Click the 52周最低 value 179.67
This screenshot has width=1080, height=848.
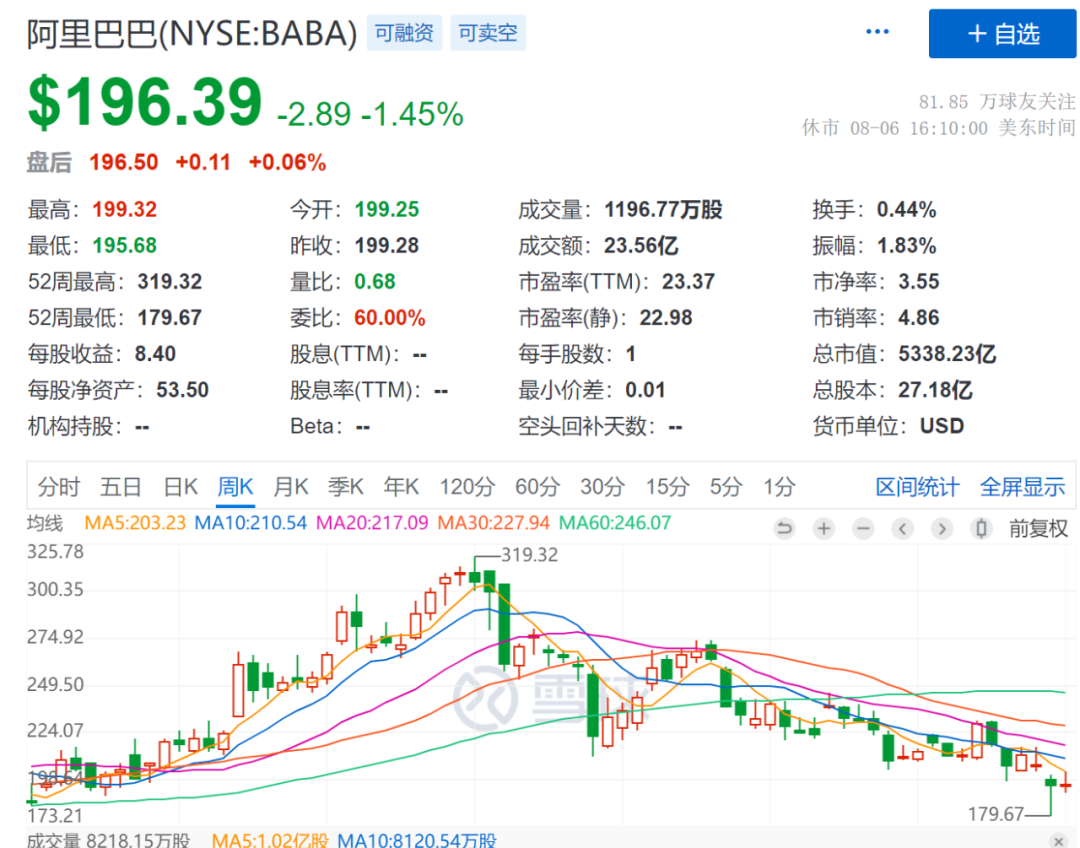tap(169, 318)
